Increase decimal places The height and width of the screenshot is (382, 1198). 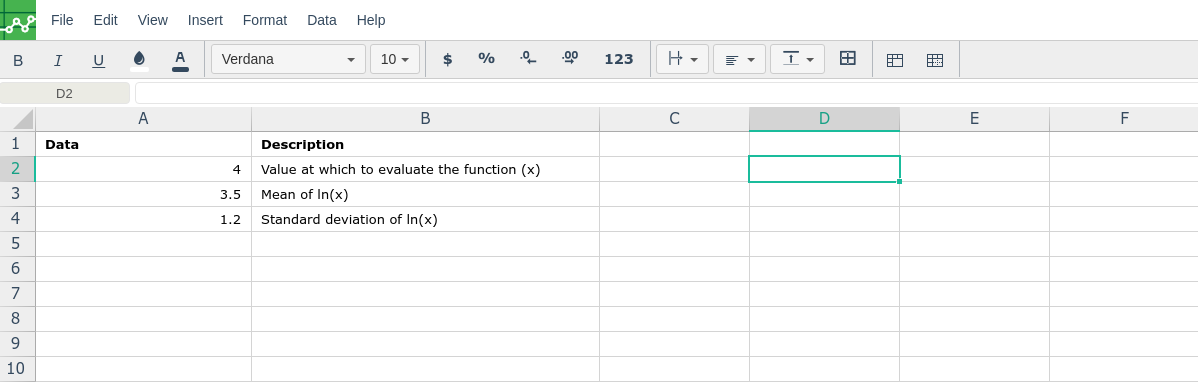coord(569,60)
